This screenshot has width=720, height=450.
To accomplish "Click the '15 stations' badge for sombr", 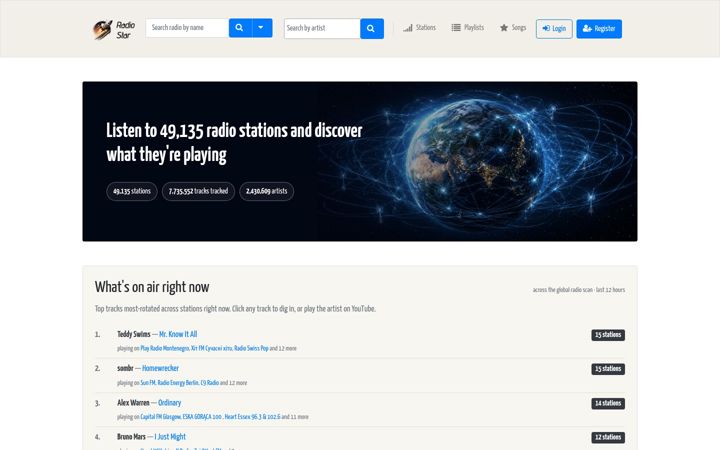I will pos(608,369).
